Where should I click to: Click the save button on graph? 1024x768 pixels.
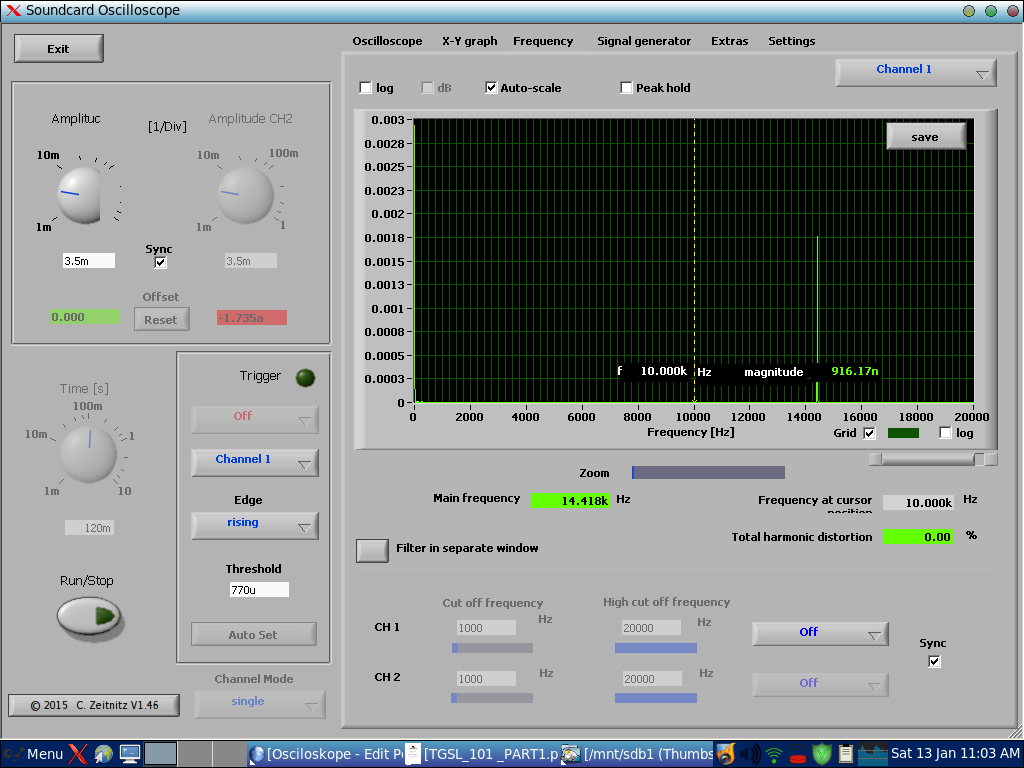(925, 137)
